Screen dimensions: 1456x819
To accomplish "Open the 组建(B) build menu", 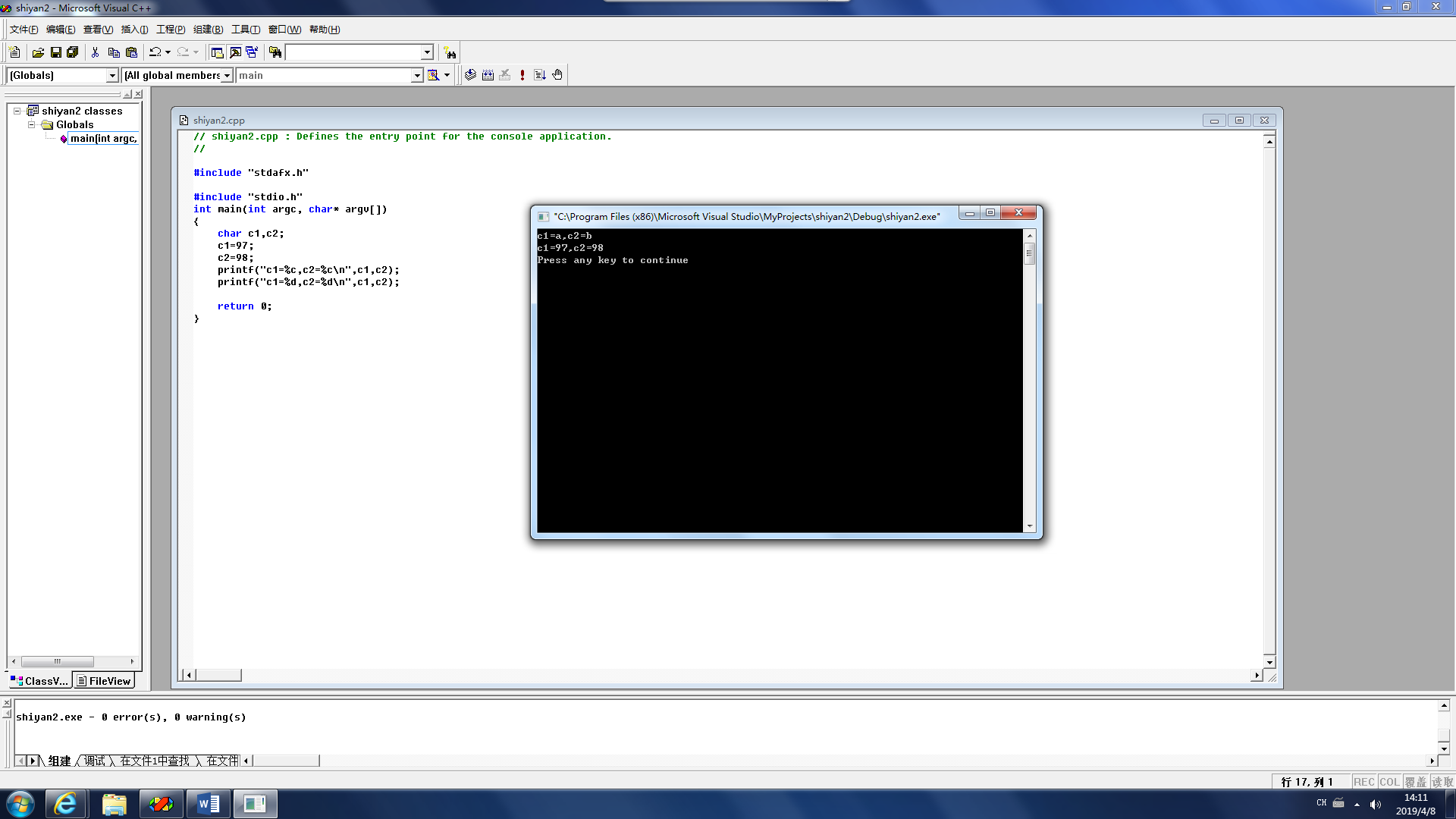I will (x=208, y=30).
